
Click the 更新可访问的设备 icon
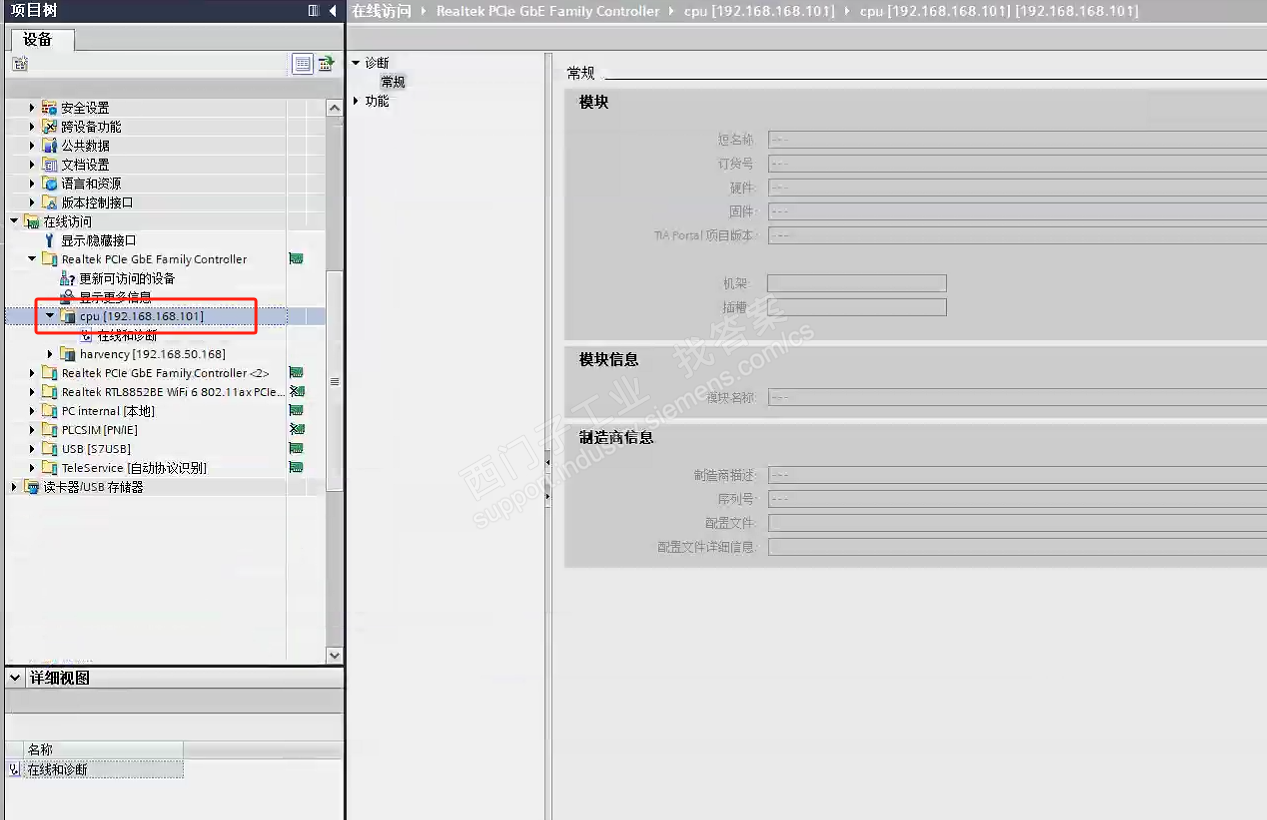(x=68, y=279)
